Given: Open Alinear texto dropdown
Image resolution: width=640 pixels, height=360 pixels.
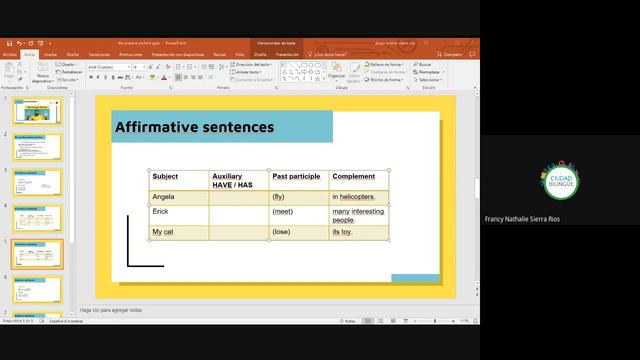Looking at the screenshot, I should pos(246,72).
